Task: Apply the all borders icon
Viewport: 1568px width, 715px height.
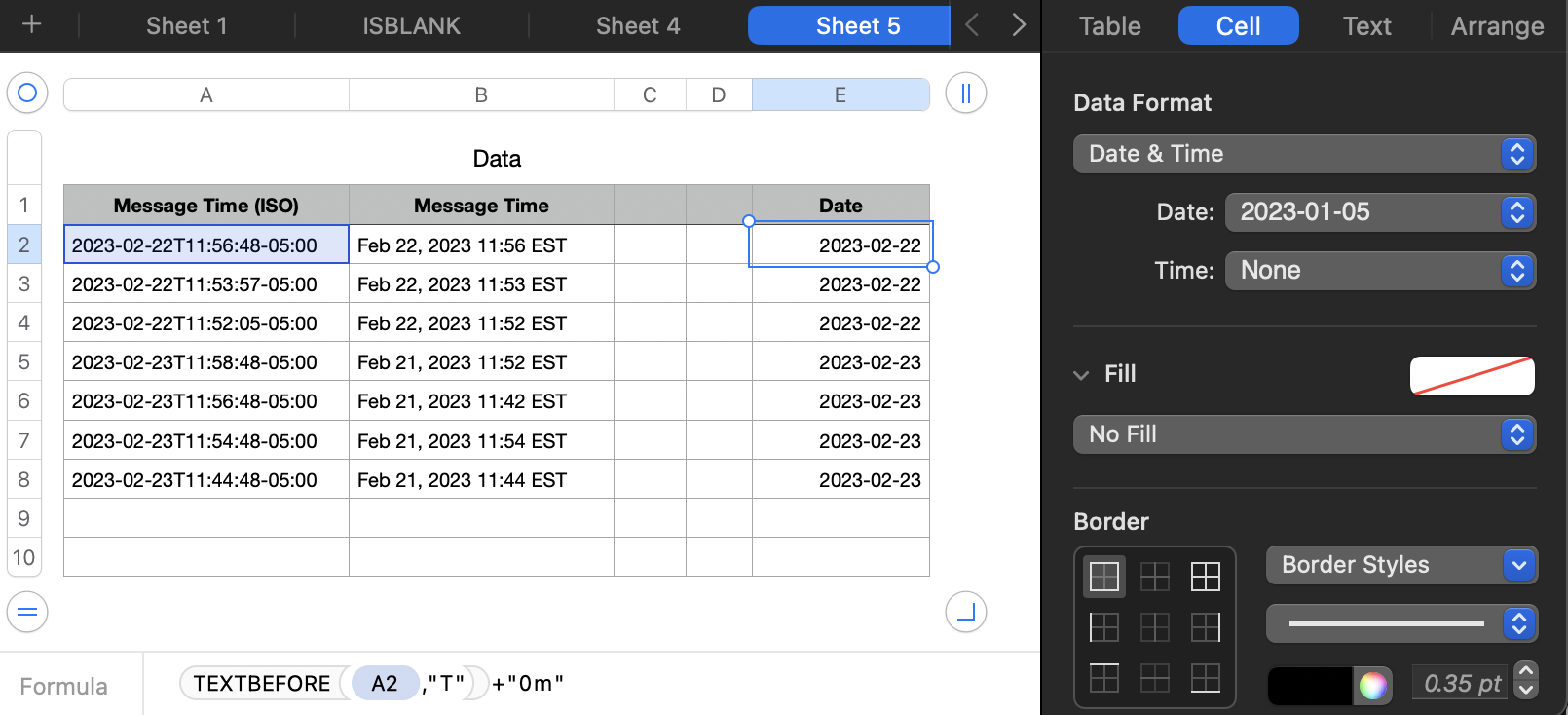Action: 1205,577
